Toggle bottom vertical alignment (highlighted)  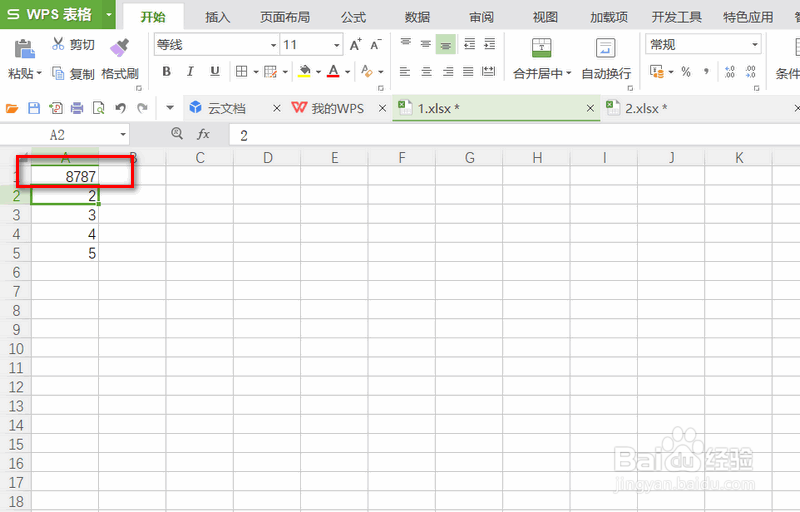point(445,45)
